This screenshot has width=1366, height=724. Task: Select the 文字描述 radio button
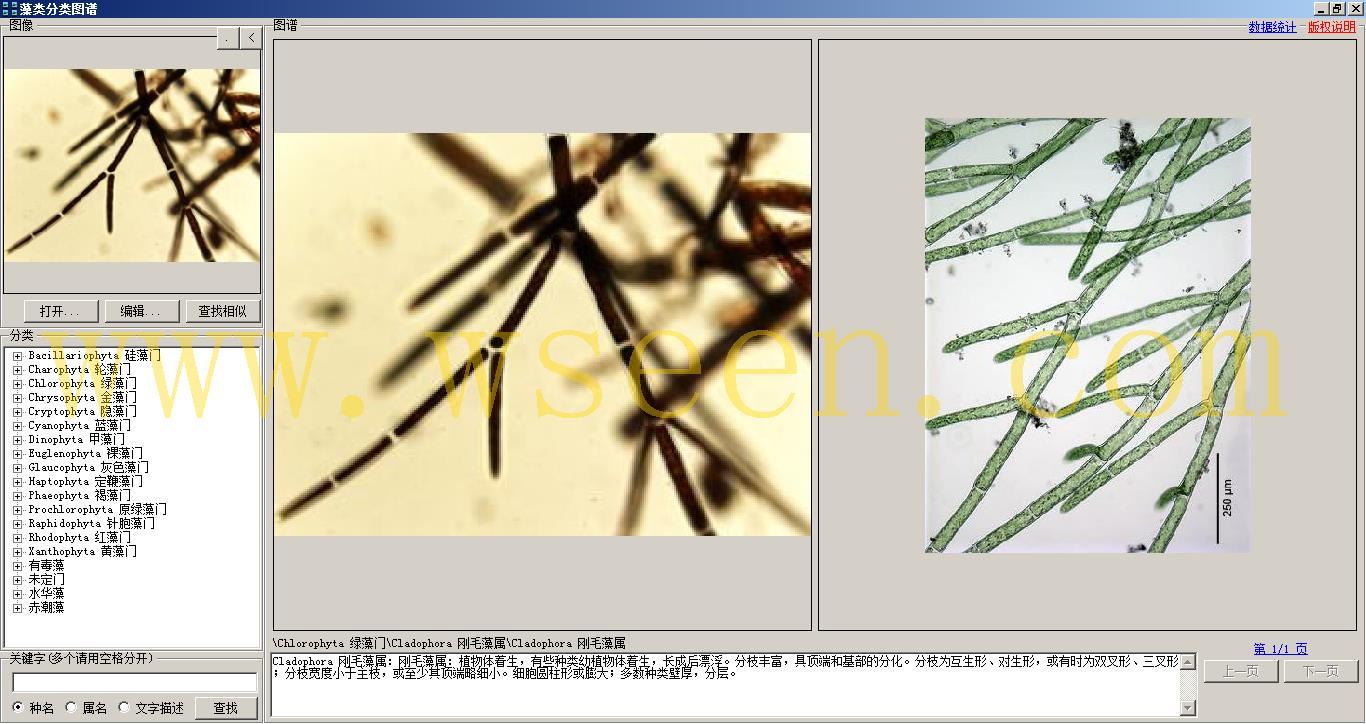click(x=124, y=708)
